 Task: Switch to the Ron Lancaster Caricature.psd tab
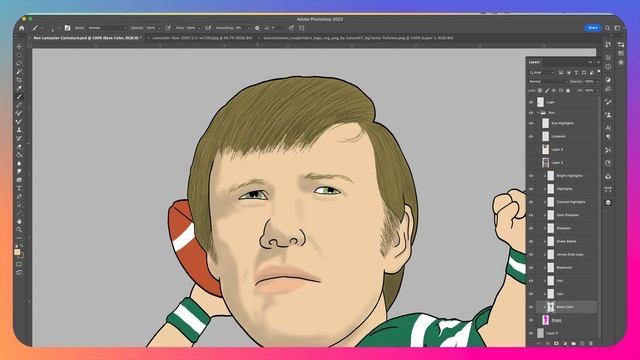[x=87, y=38]
